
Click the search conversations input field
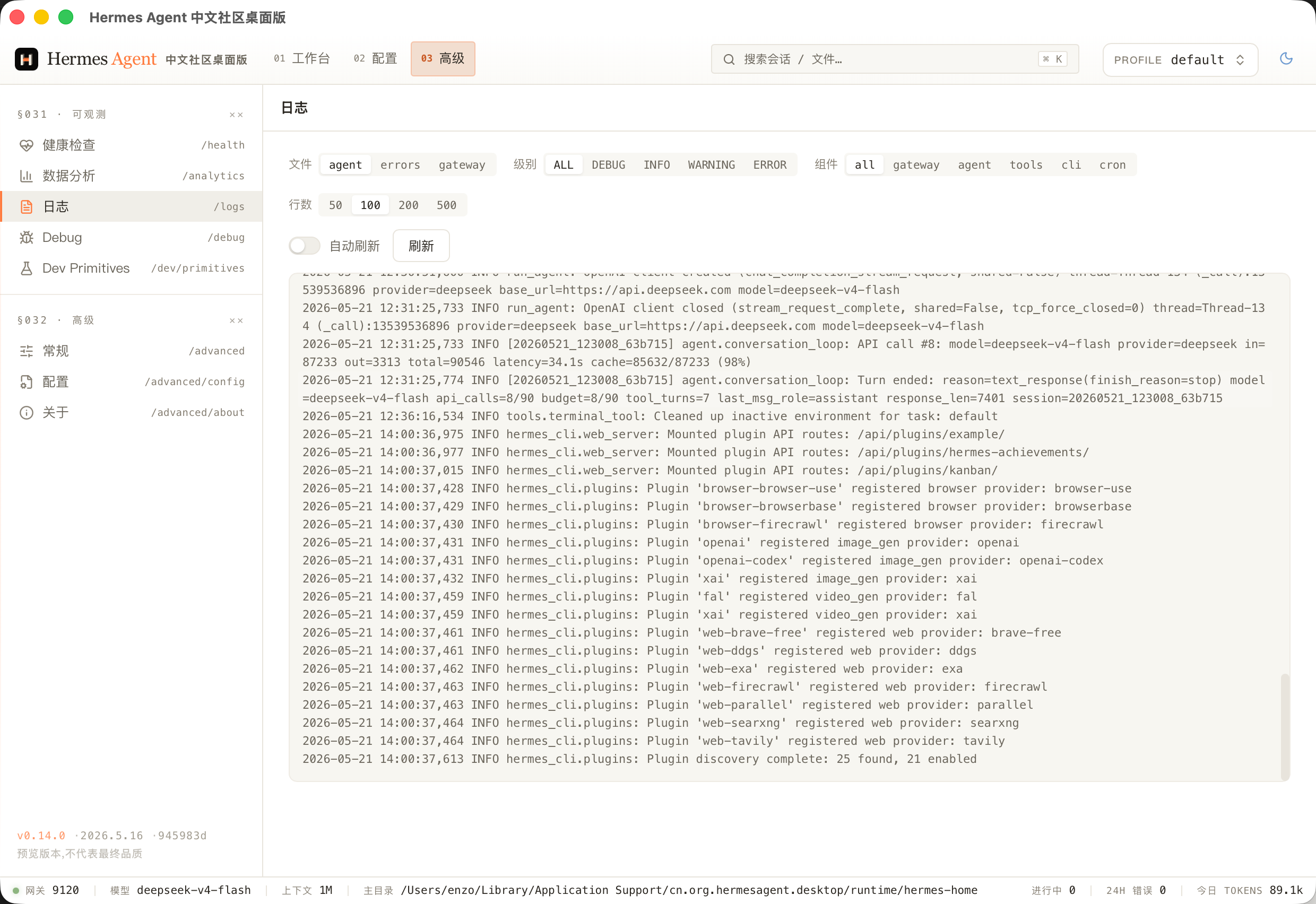pos(895,59)
